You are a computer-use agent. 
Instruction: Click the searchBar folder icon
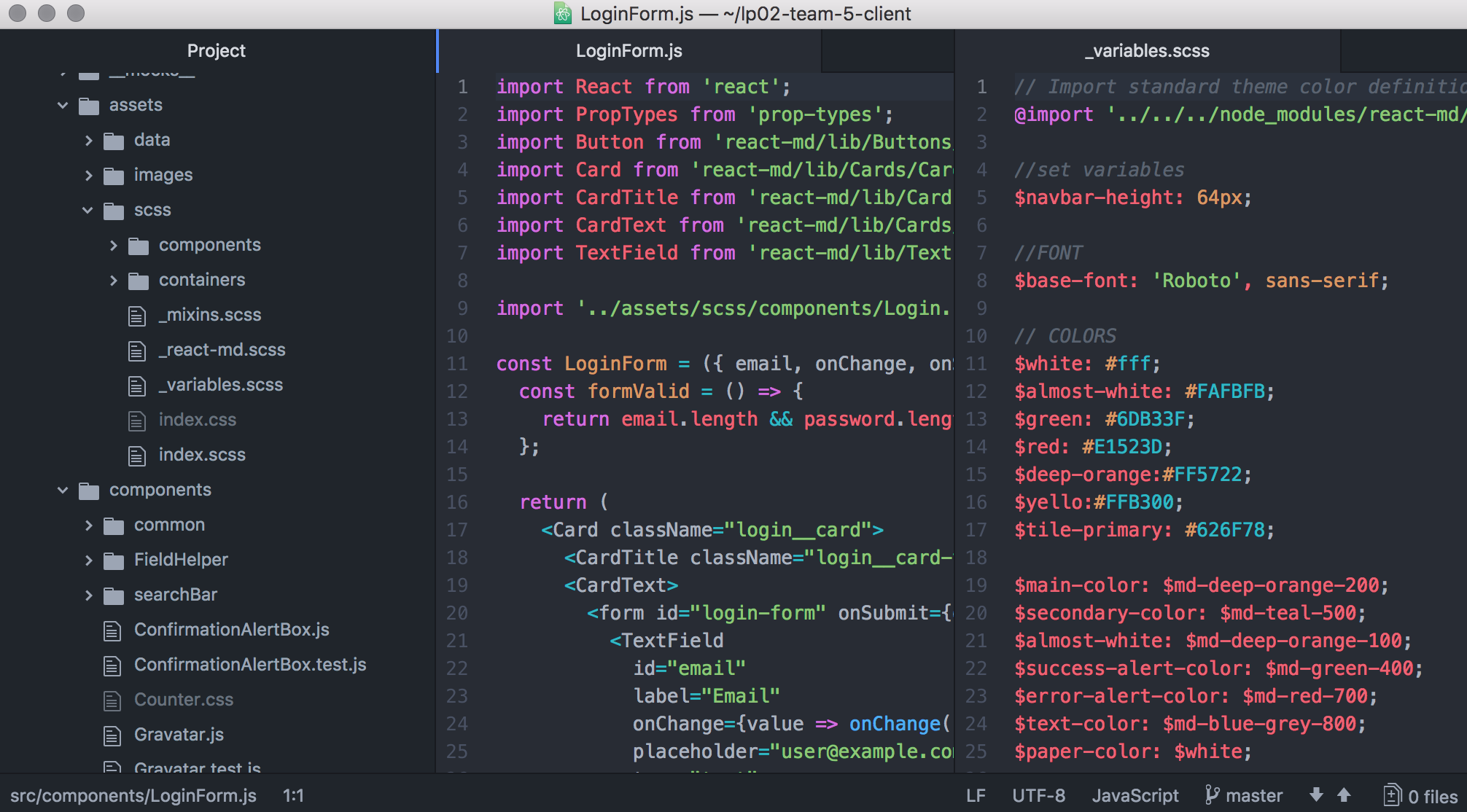pyautogui.click(x=114, y=596)
